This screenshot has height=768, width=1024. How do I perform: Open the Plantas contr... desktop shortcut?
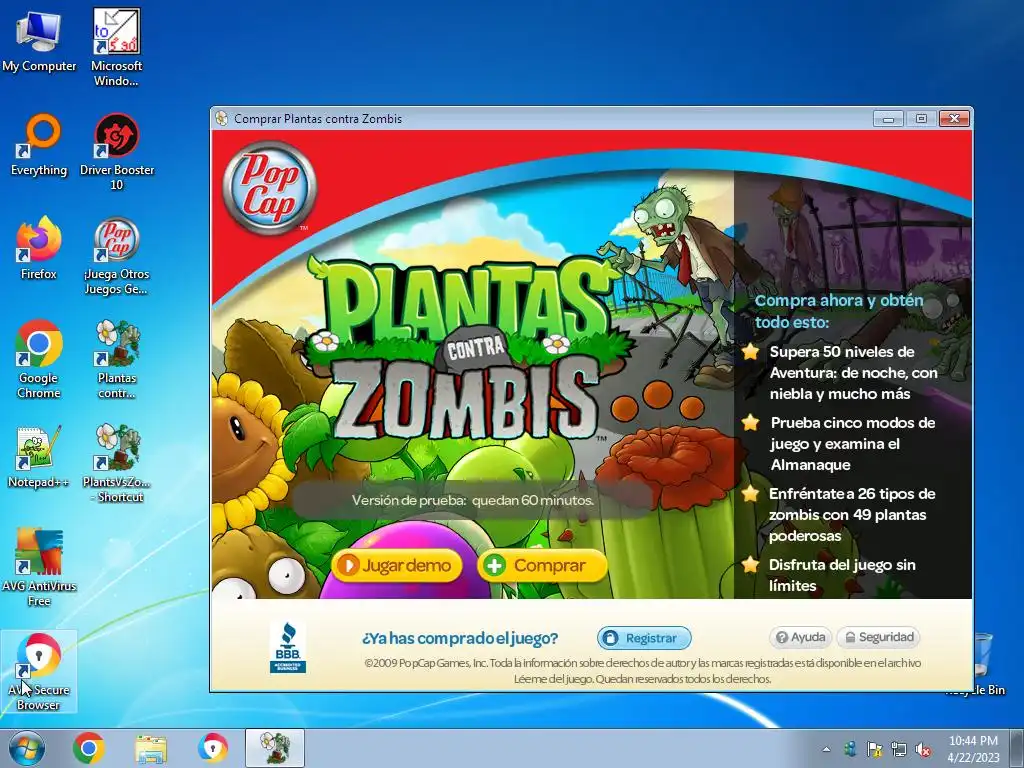pyautogui.click(x=116, y=359)
